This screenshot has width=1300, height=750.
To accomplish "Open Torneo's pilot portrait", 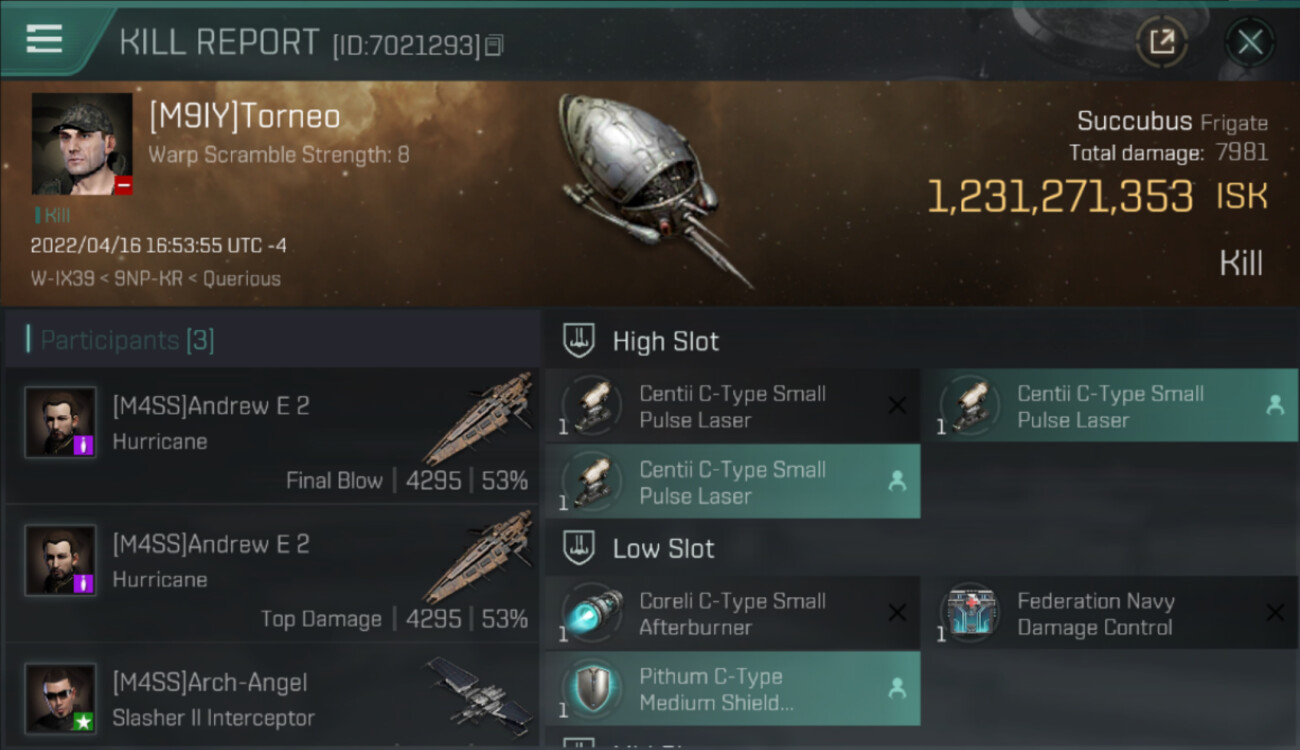I will pos(82,144).
